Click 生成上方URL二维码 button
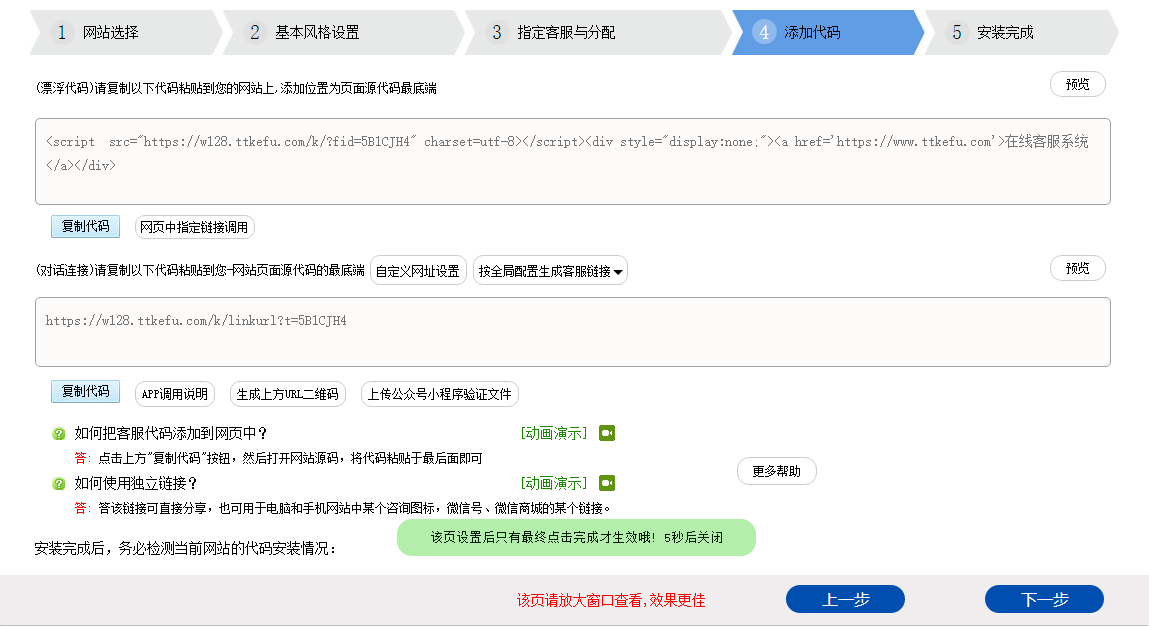Viewport: 1149px width, 626px height. (x=287, y=394)
